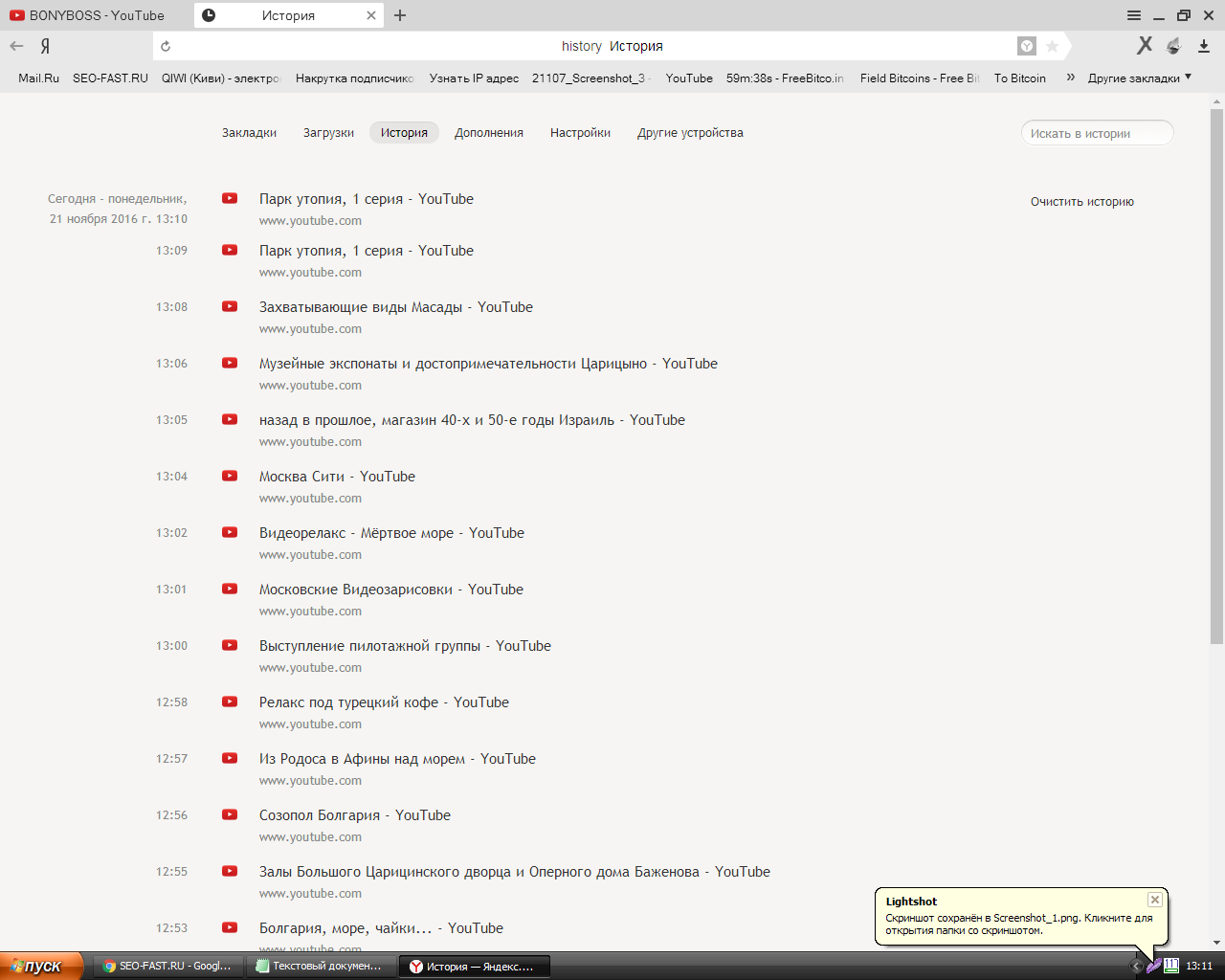
Task: Open 'Болгария, море, чайки...' entry
Action: [381, 928]
